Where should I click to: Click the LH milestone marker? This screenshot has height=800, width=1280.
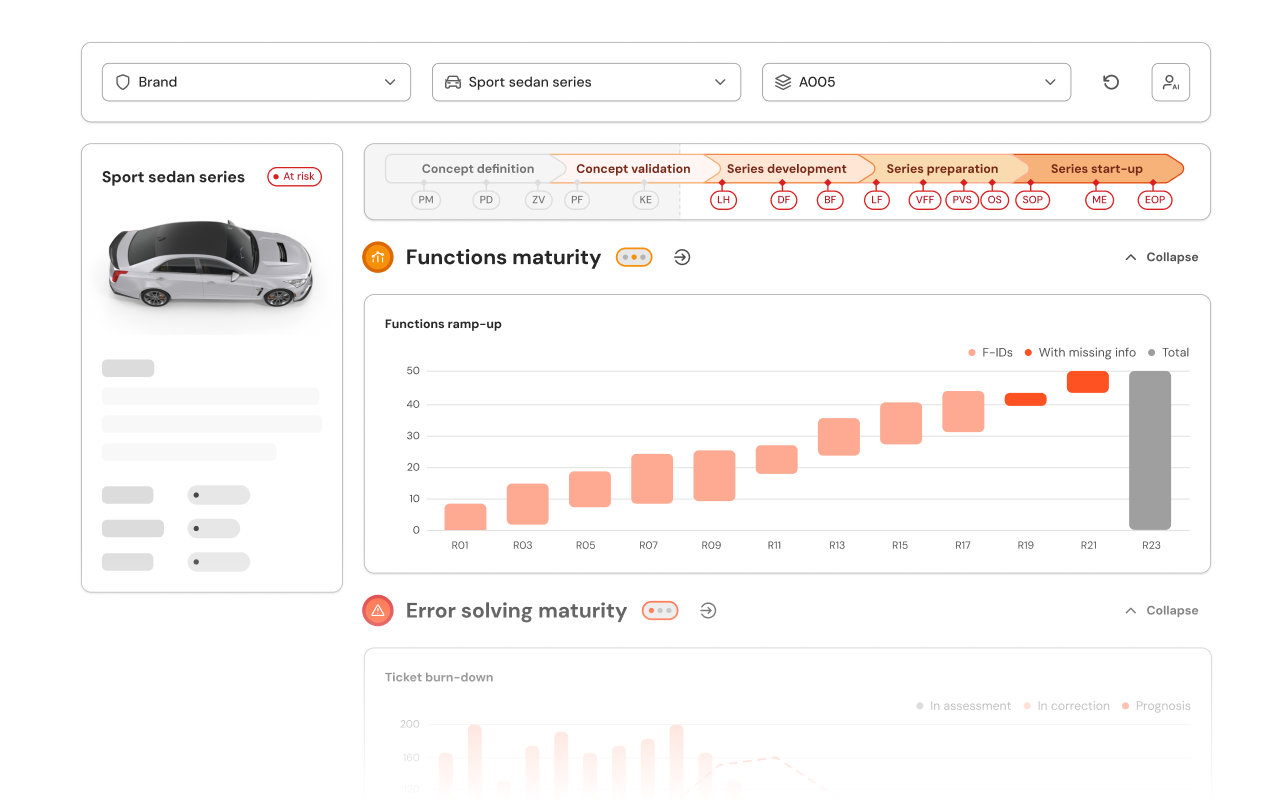[723, 200]
